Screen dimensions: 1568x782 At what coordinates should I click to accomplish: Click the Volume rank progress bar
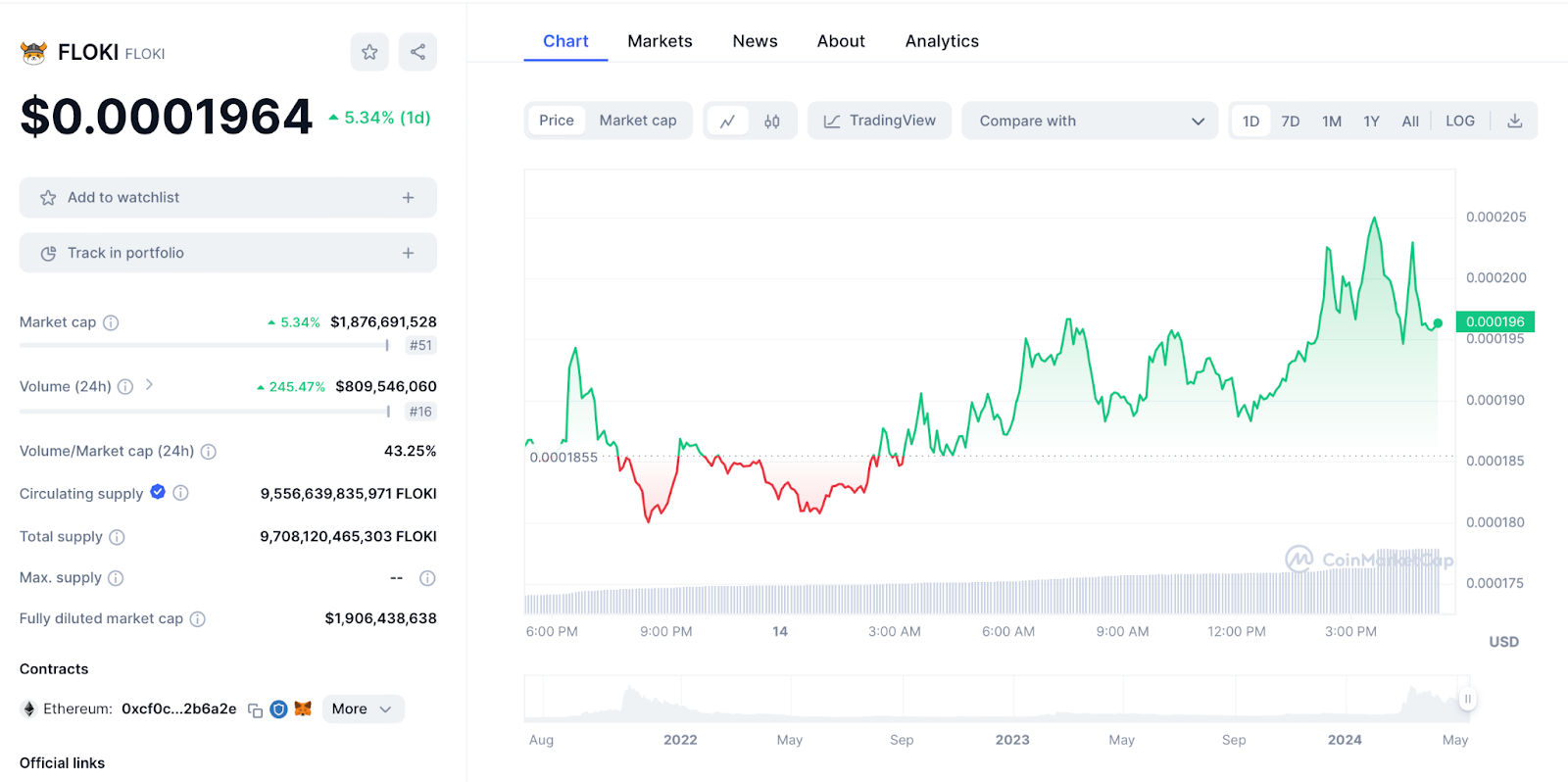205,412
